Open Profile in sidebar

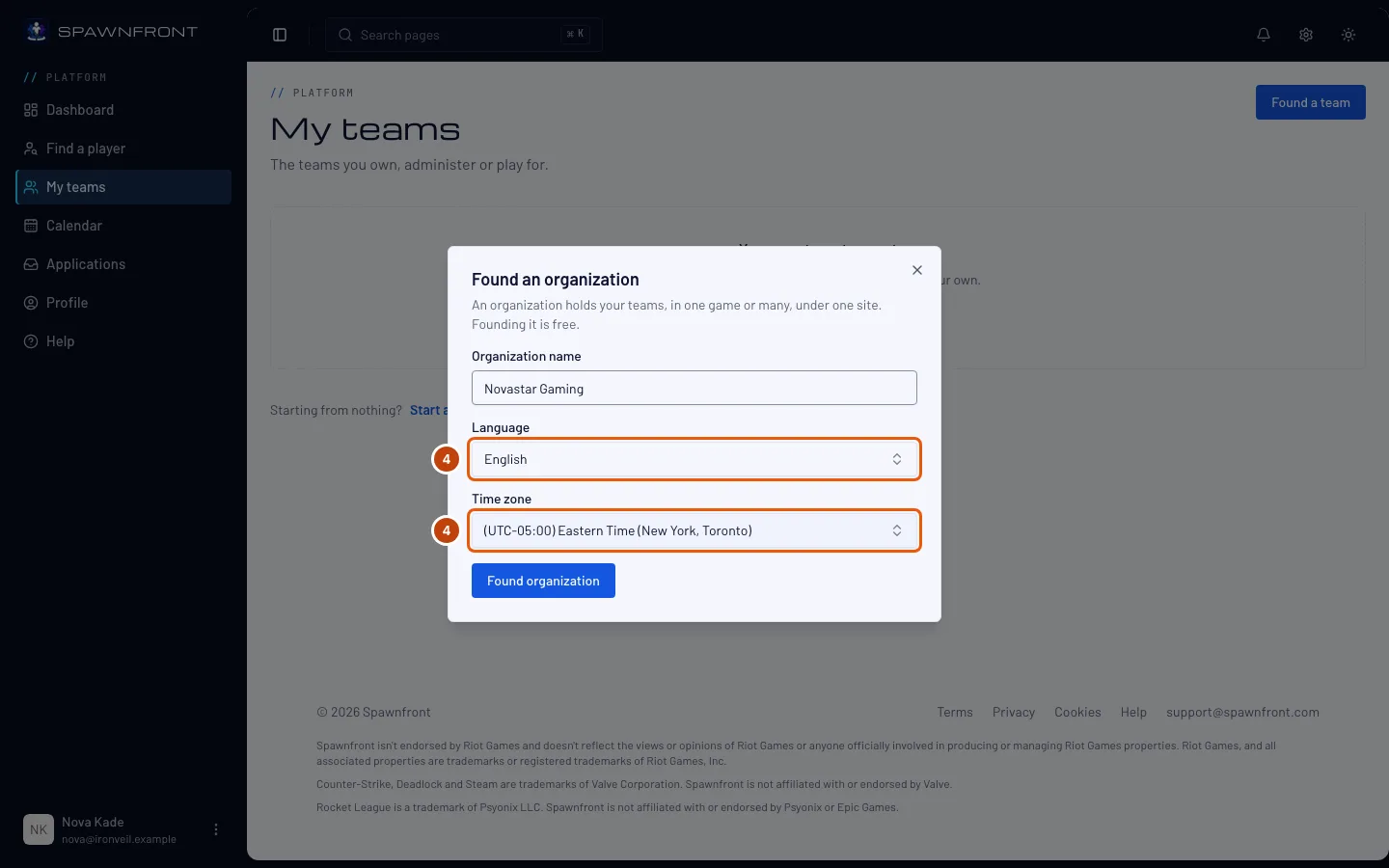coord(123,303)
